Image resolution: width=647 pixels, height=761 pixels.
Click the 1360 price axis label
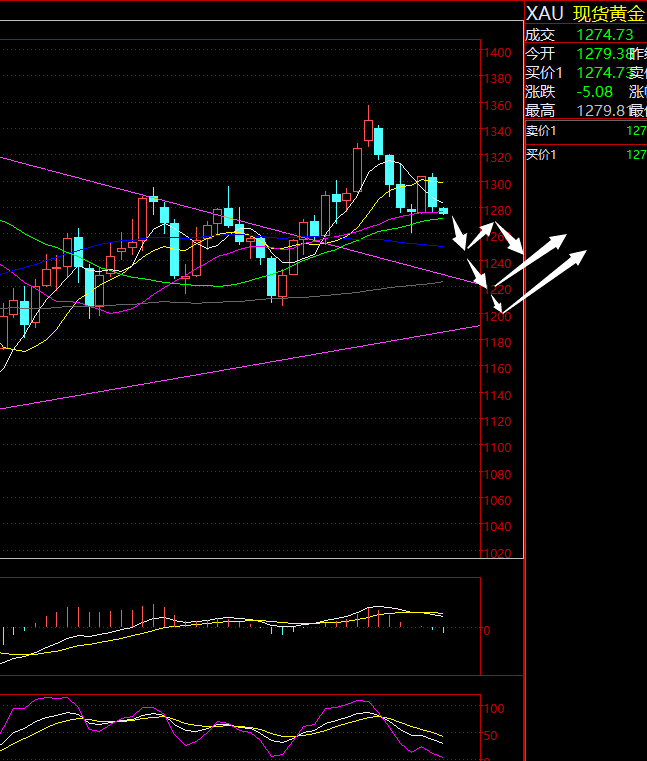(x=498, y=106)
